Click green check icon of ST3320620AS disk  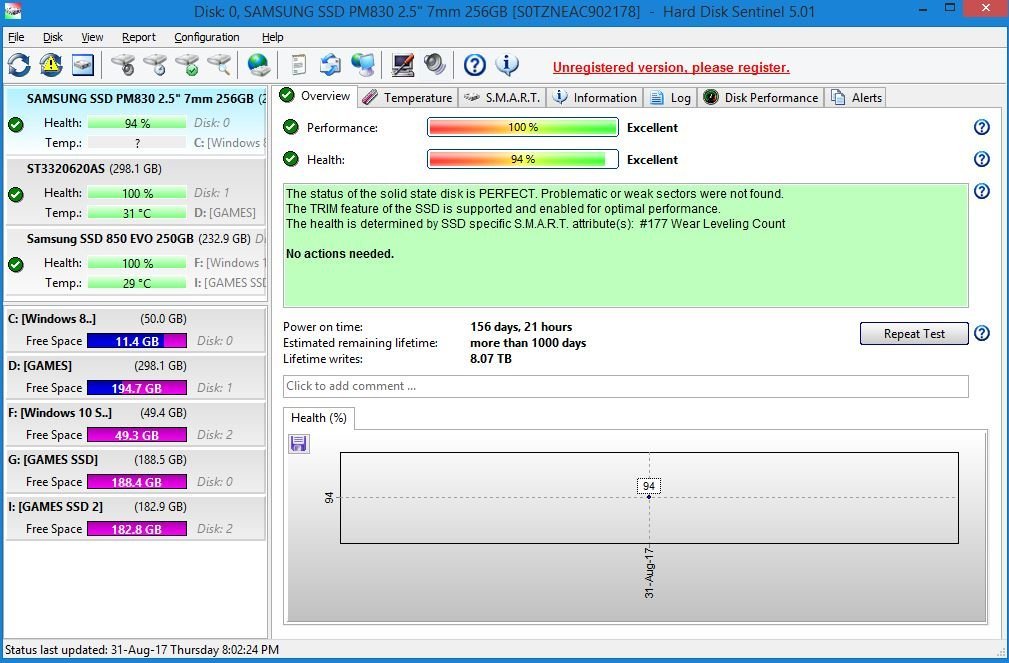click(16, 194)
